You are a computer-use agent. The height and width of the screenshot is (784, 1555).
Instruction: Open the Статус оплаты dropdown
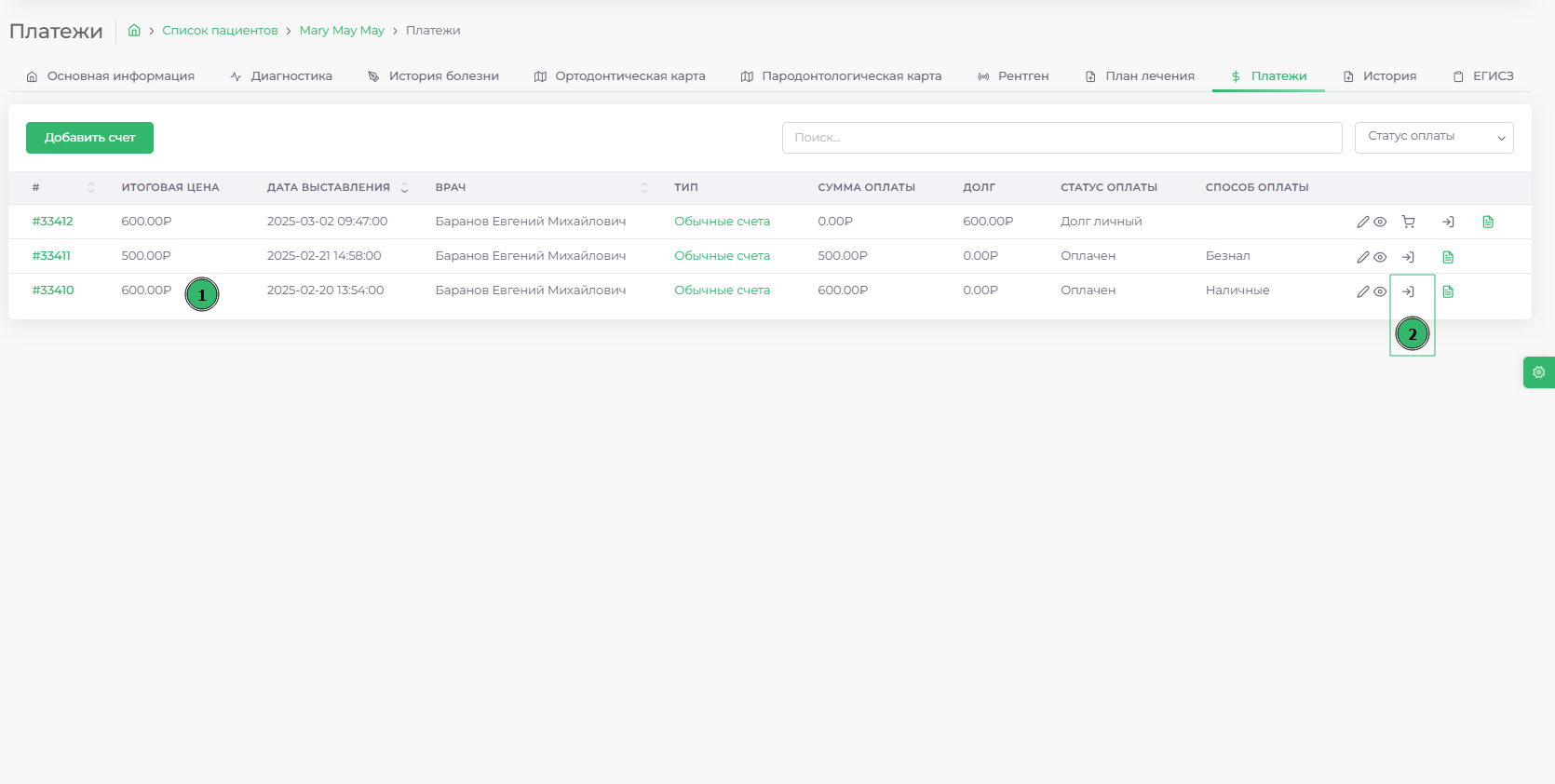[x=1434, y=138]
